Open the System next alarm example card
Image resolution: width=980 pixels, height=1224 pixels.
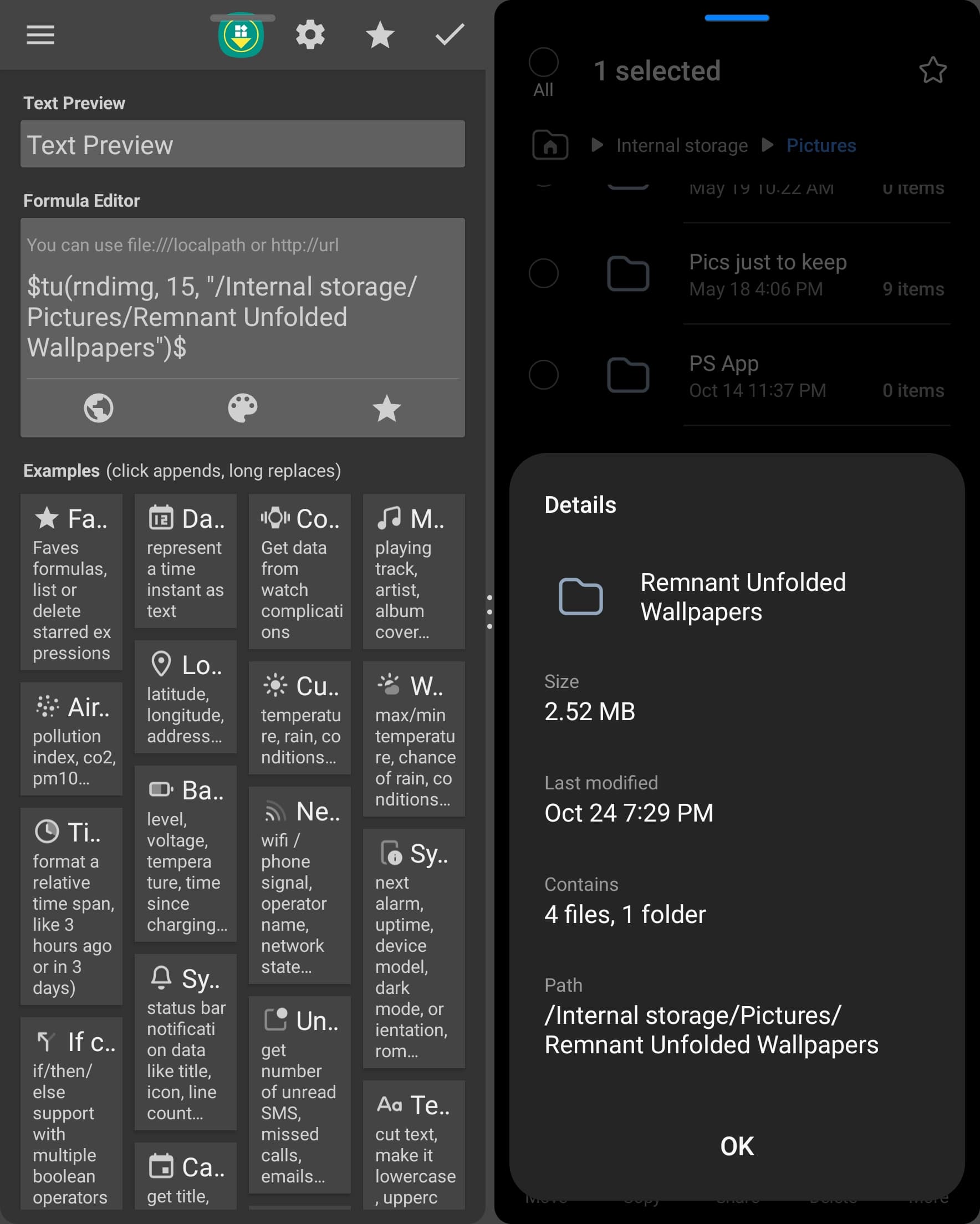coord(414,948)
